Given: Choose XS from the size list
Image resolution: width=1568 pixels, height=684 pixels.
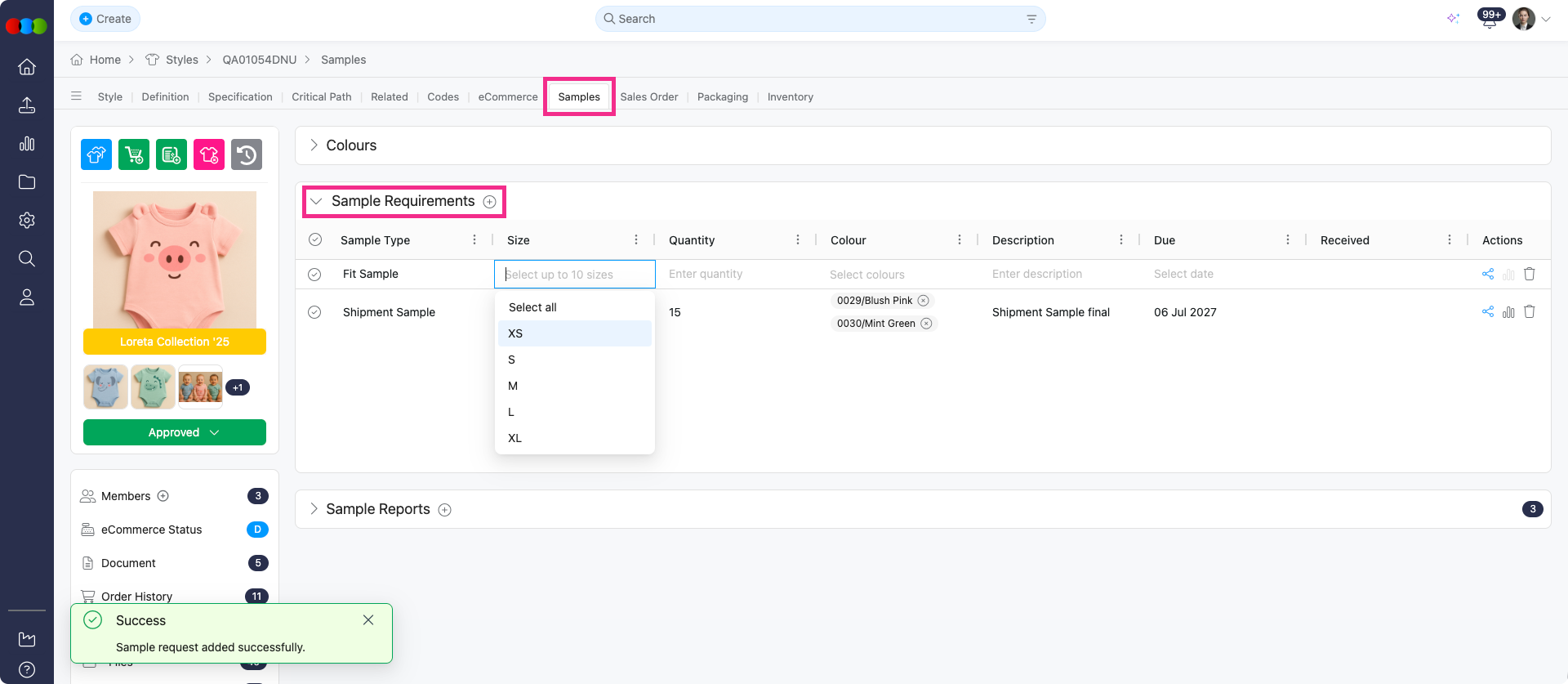Looking at the screenshot, I should click(x=515, y=333).
